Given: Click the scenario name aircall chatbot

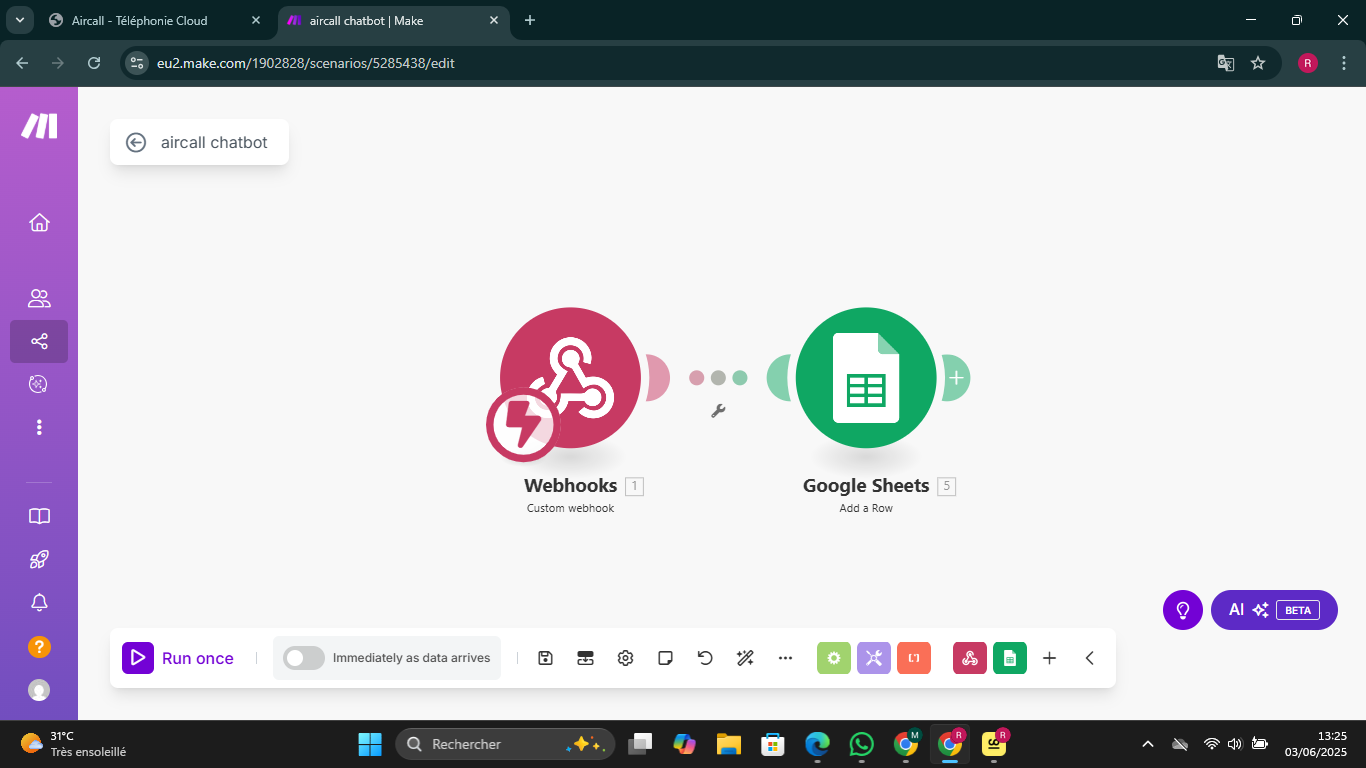Looking at the screenshot, I should [214, 143].
